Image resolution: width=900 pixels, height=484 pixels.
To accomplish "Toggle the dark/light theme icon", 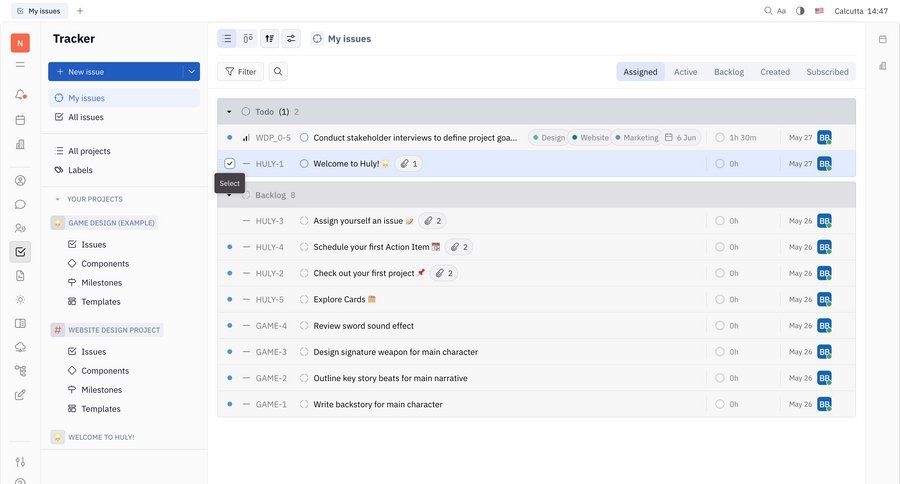I will [x=800, y=11].
